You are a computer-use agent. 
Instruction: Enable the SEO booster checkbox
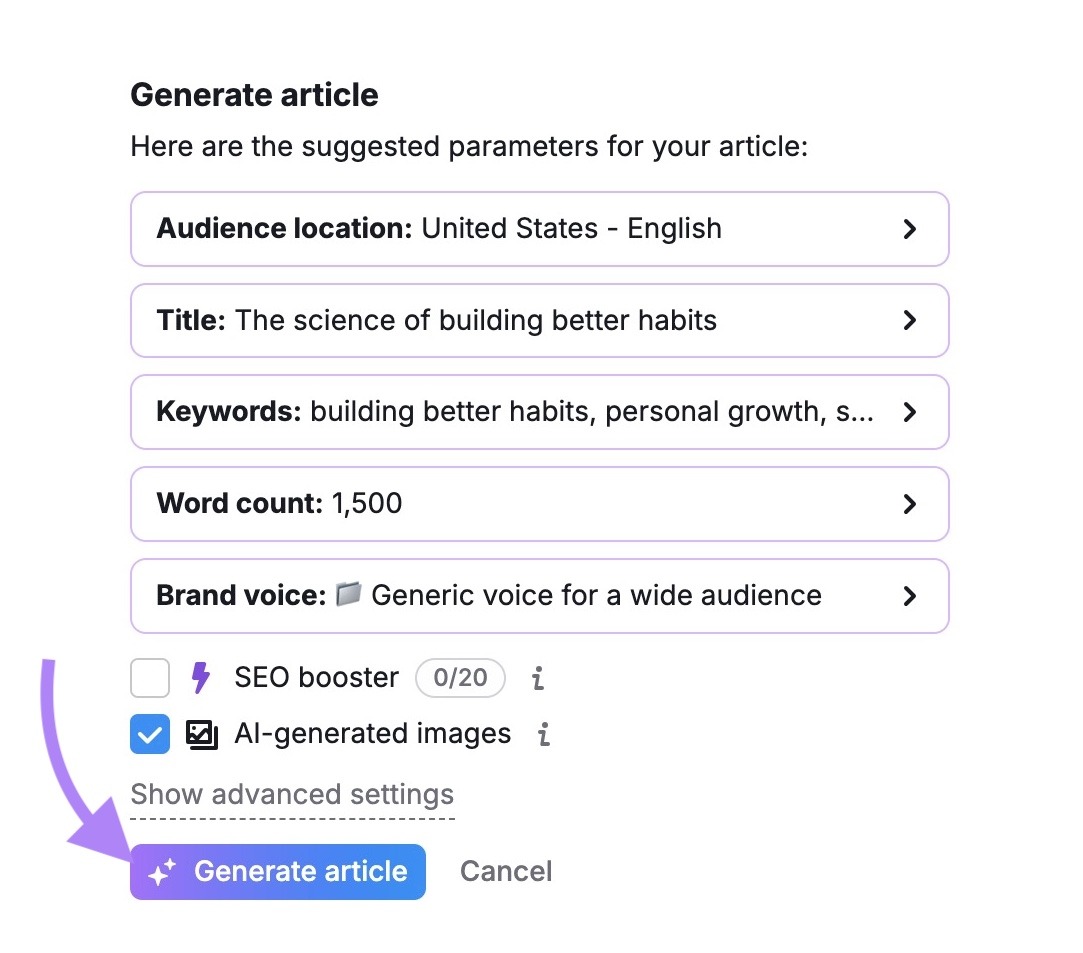(x=149, y=678)
